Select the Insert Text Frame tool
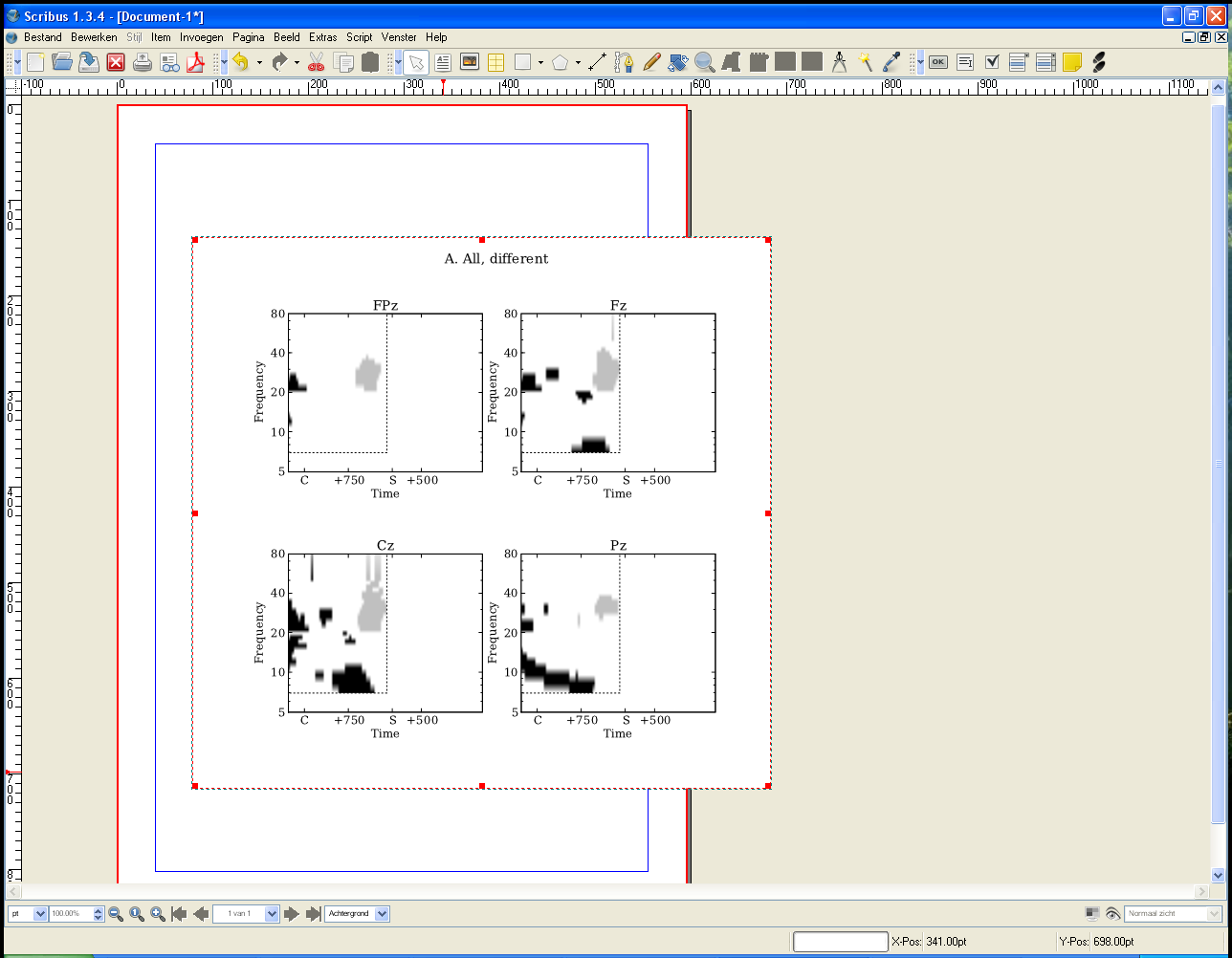Viewport: 1232px width, 958px height. tap(443, 62)
